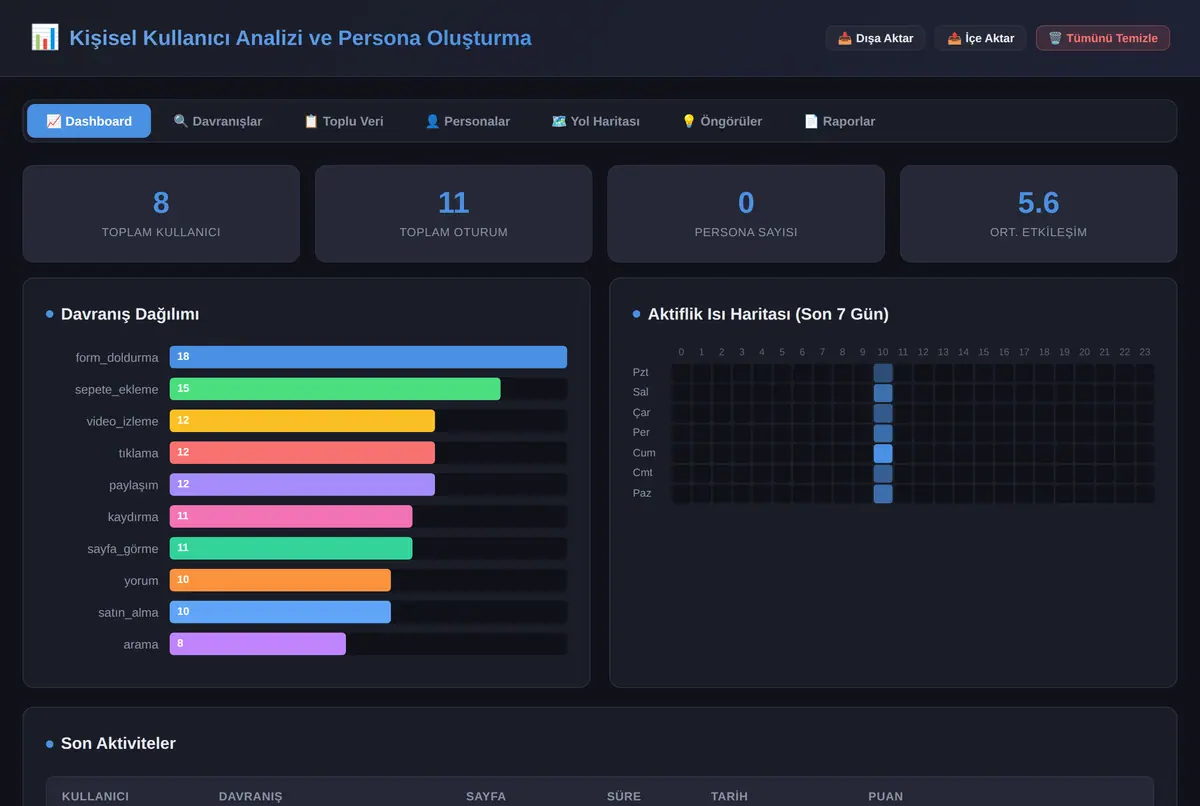
Task: Click the Çar hour 10 heatmap cell
Action: [883, 413]
